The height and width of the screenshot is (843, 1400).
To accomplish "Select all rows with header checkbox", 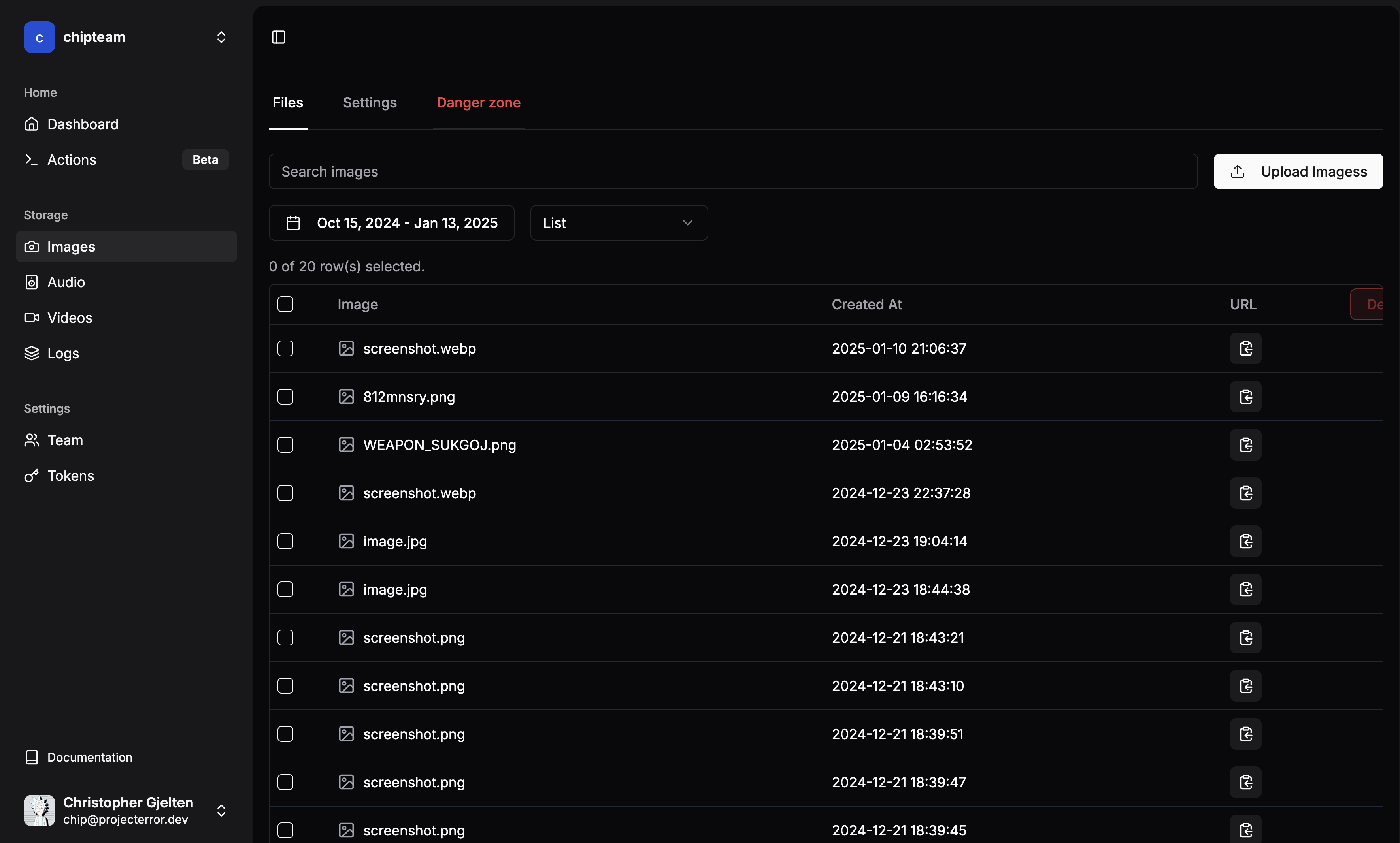I will (x=285, y=304).
